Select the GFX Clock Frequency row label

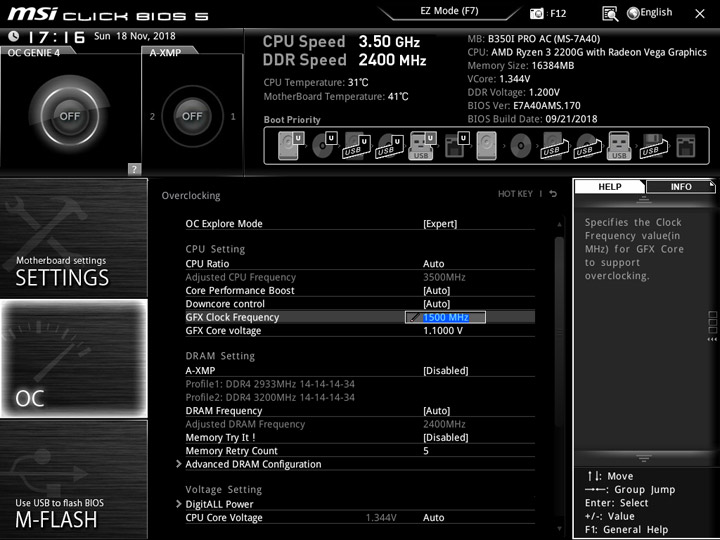[x=232, y=317]
